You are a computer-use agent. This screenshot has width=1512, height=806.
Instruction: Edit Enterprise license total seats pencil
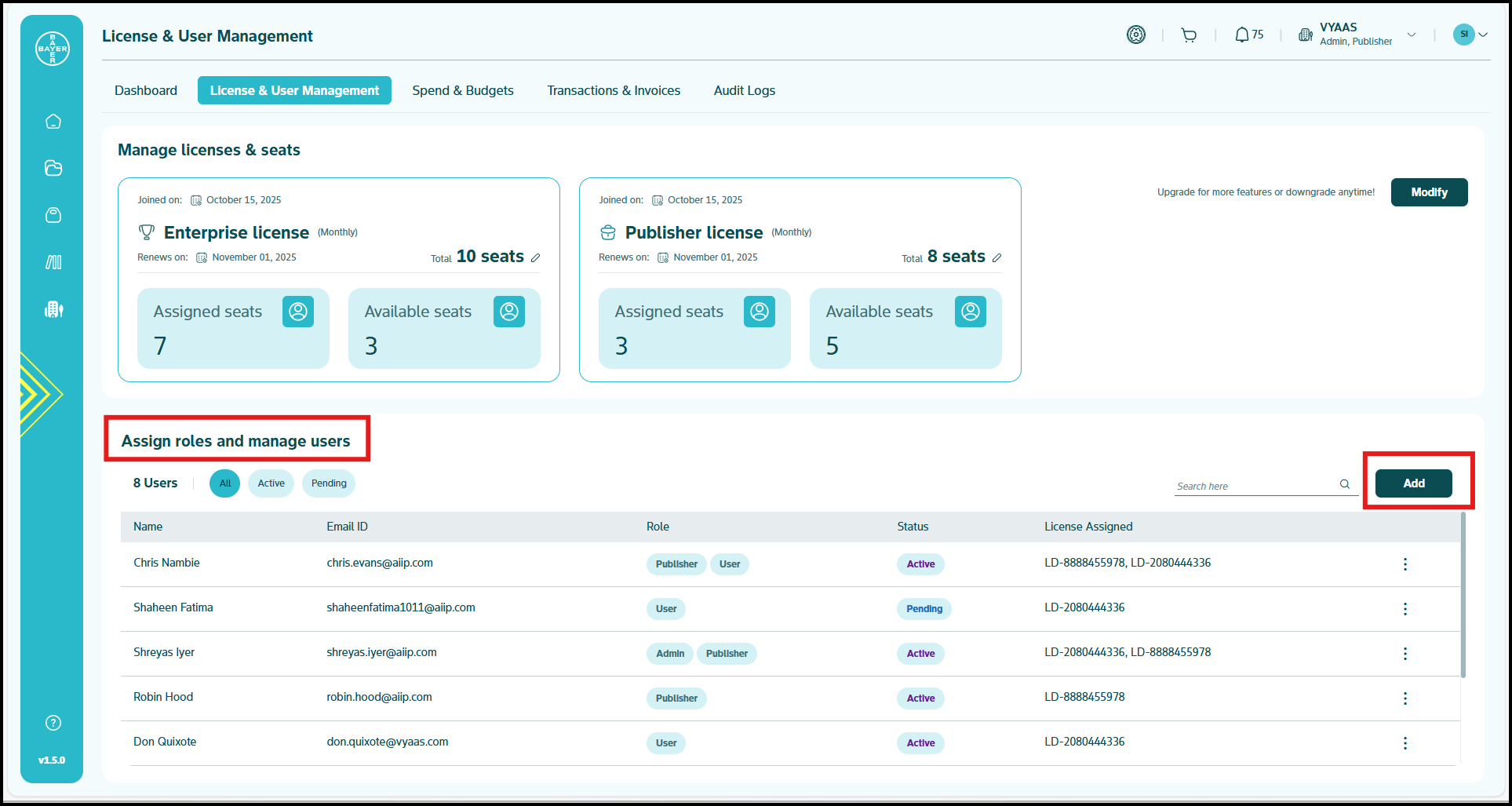[x=536, y=257]
